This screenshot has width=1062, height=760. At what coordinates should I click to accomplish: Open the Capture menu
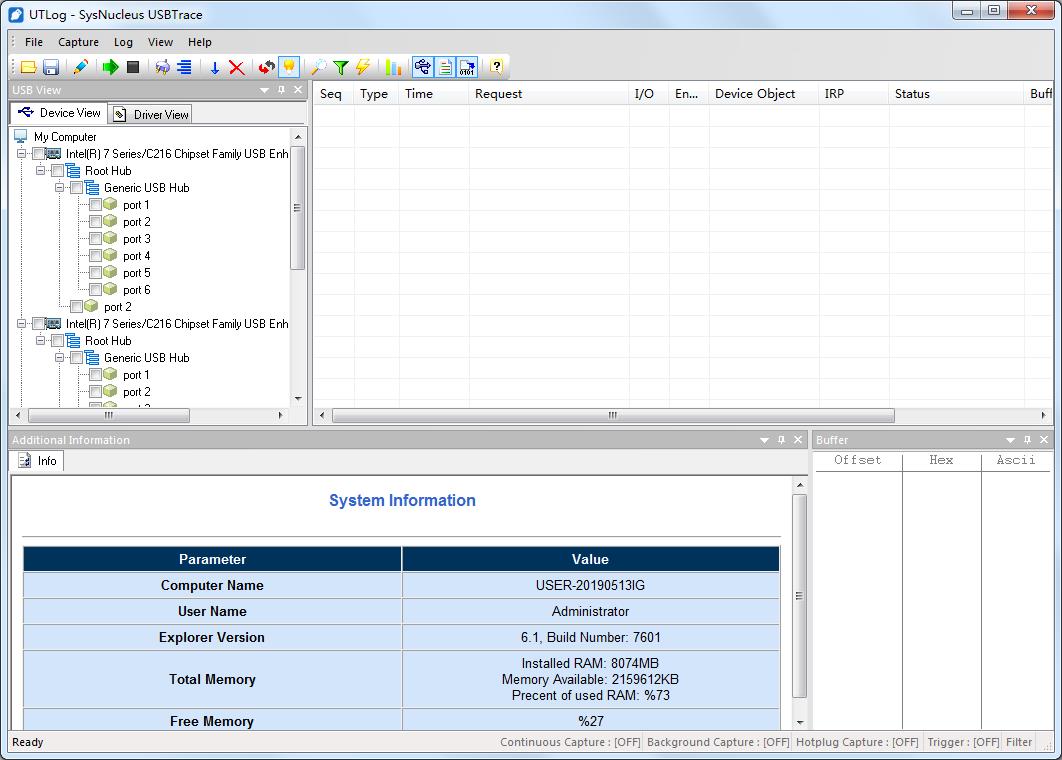pyautogui.click(x=78, y=42)
